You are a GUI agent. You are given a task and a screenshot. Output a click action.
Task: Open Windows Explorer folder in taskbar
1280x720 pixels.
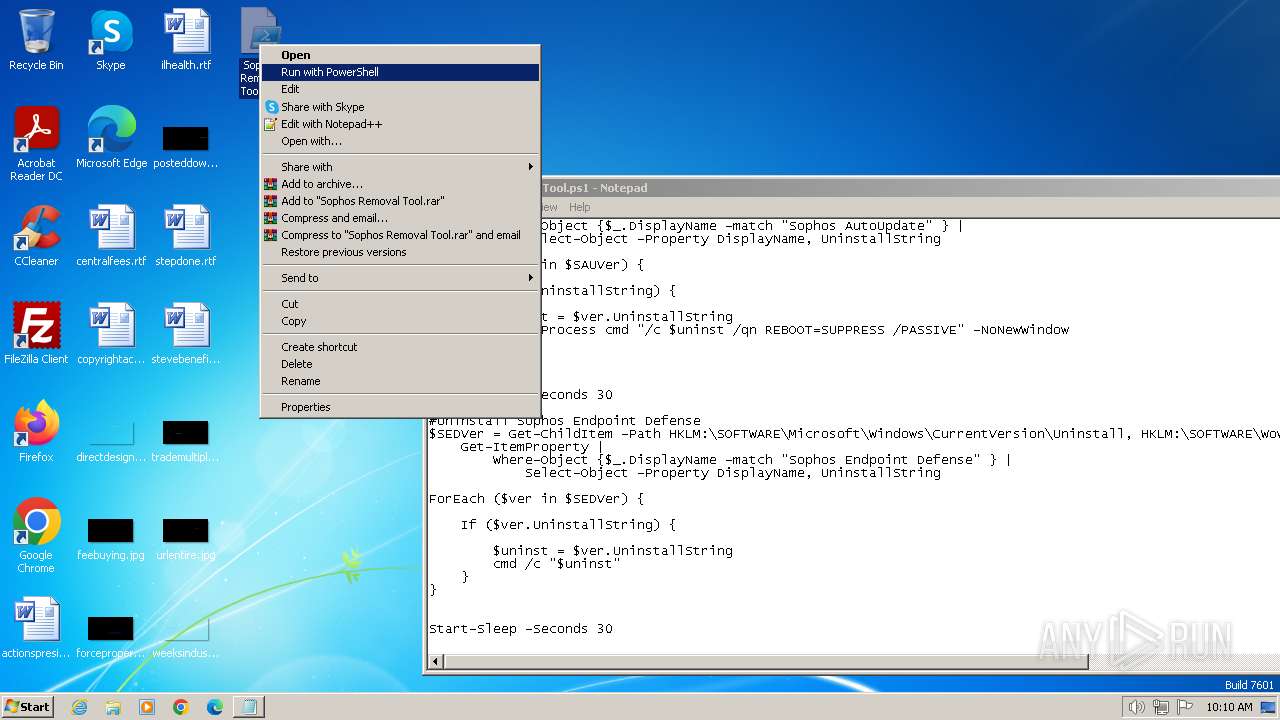coord(113,707)
